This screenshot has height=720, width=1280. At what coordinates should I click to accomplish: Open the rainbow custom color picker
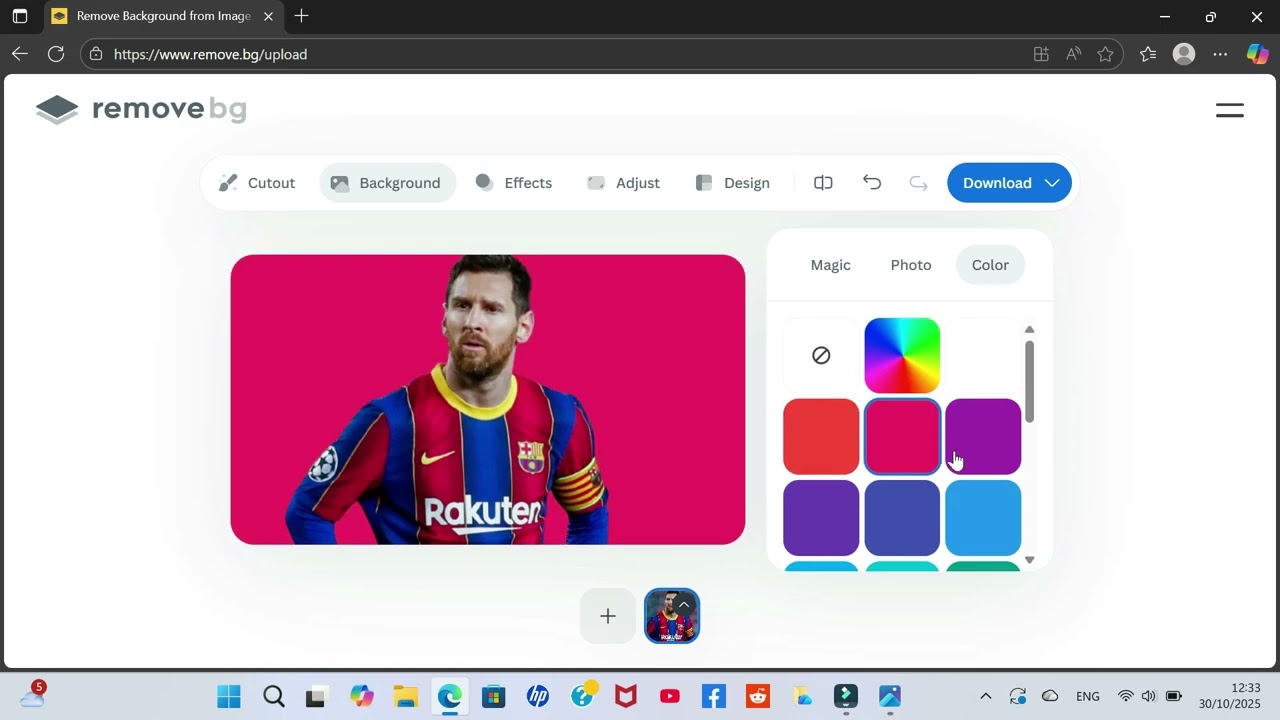902,355
